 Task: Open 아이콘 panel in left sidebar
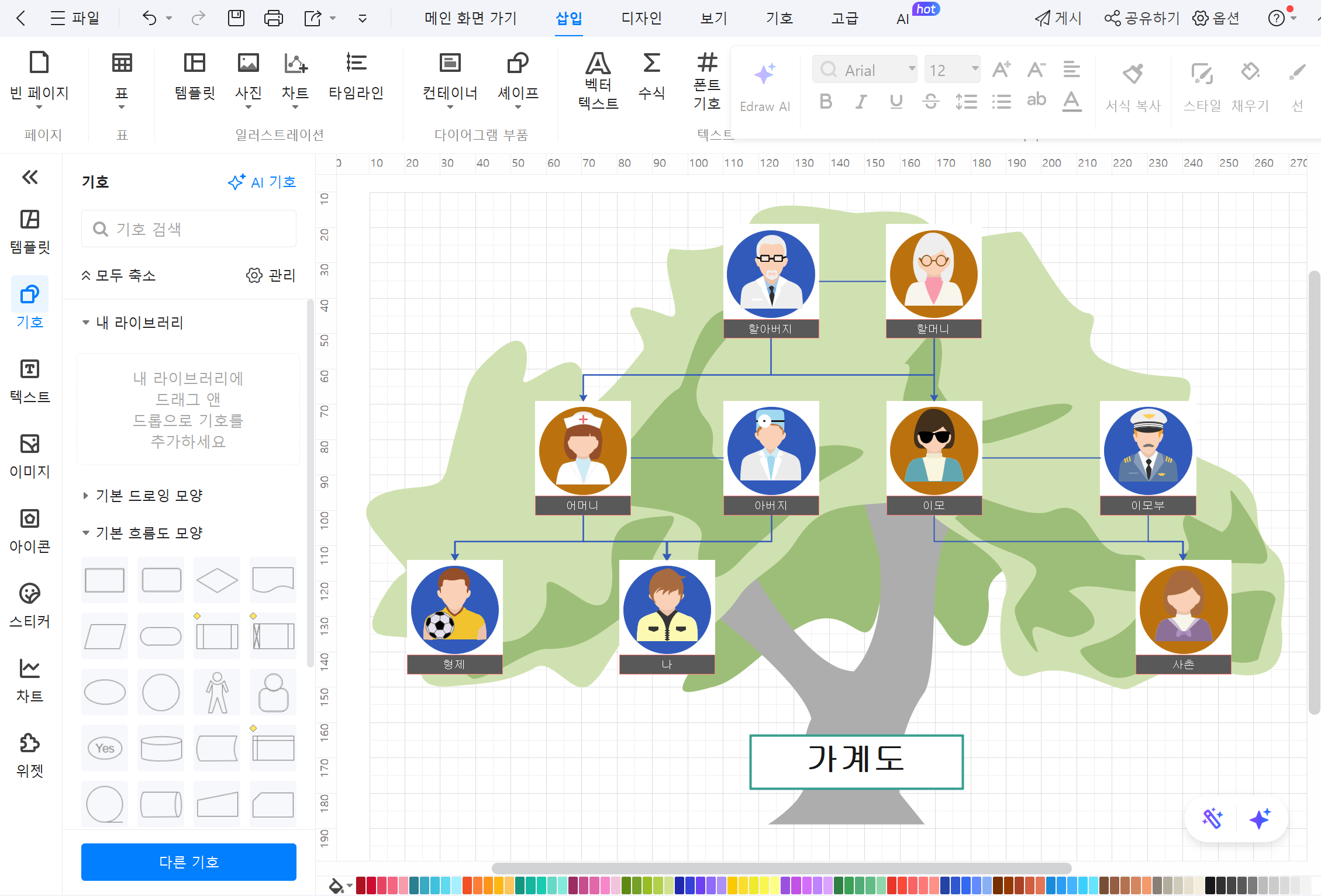click(x=30, y=531)
